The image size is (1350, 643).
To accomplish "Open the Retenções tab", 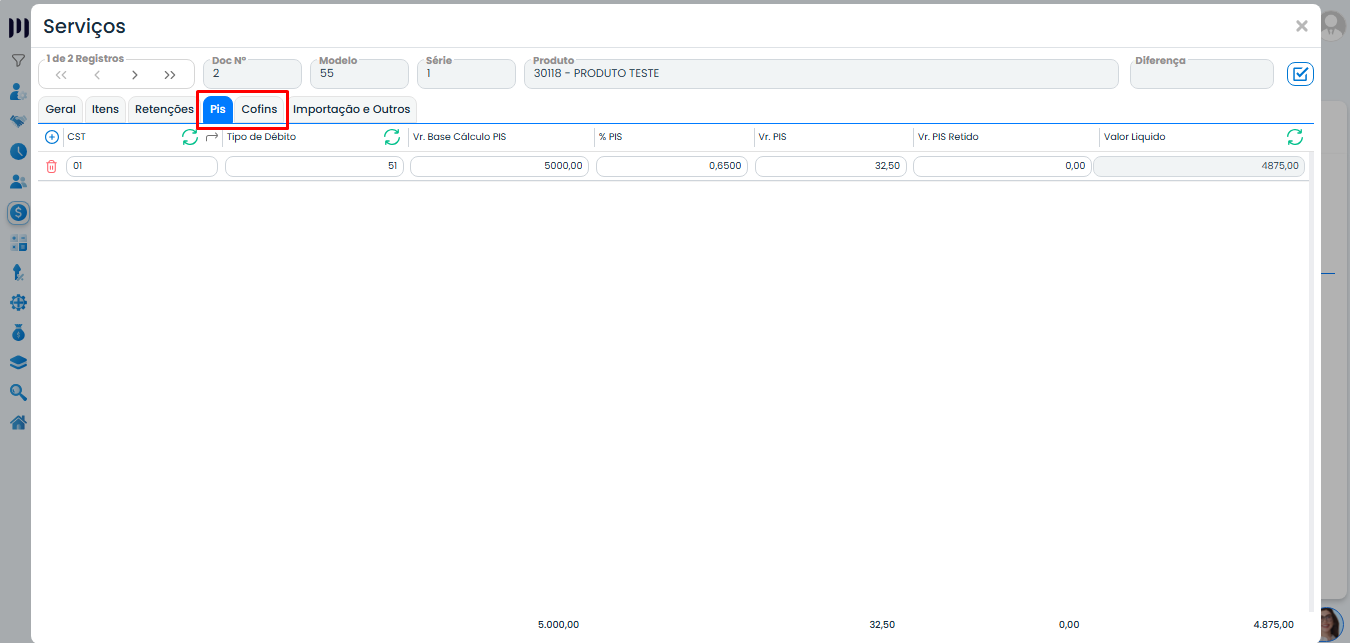I will pos(164,109).
